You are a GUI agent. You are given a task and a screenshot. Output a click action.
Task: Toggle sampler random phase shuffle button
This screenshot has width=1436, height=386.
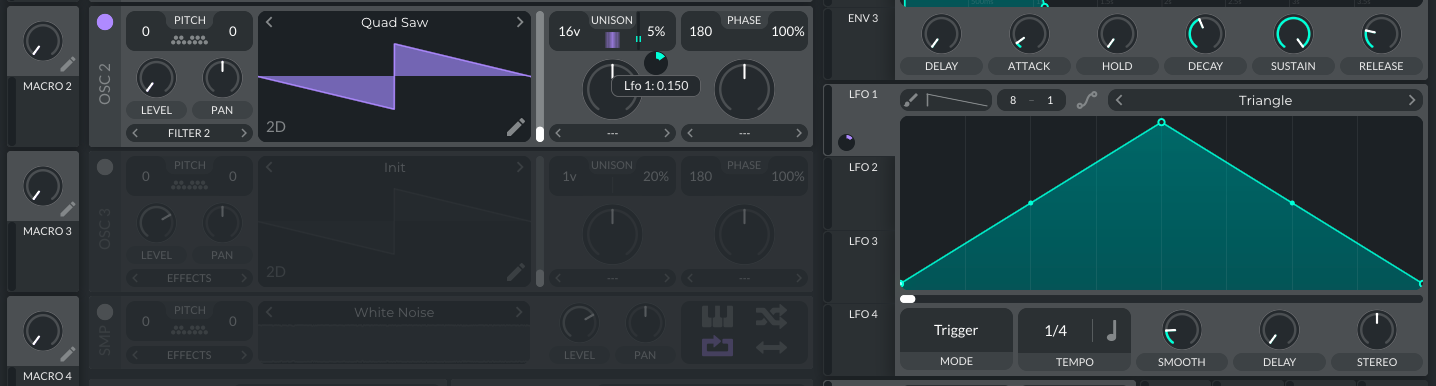[770, 318]
